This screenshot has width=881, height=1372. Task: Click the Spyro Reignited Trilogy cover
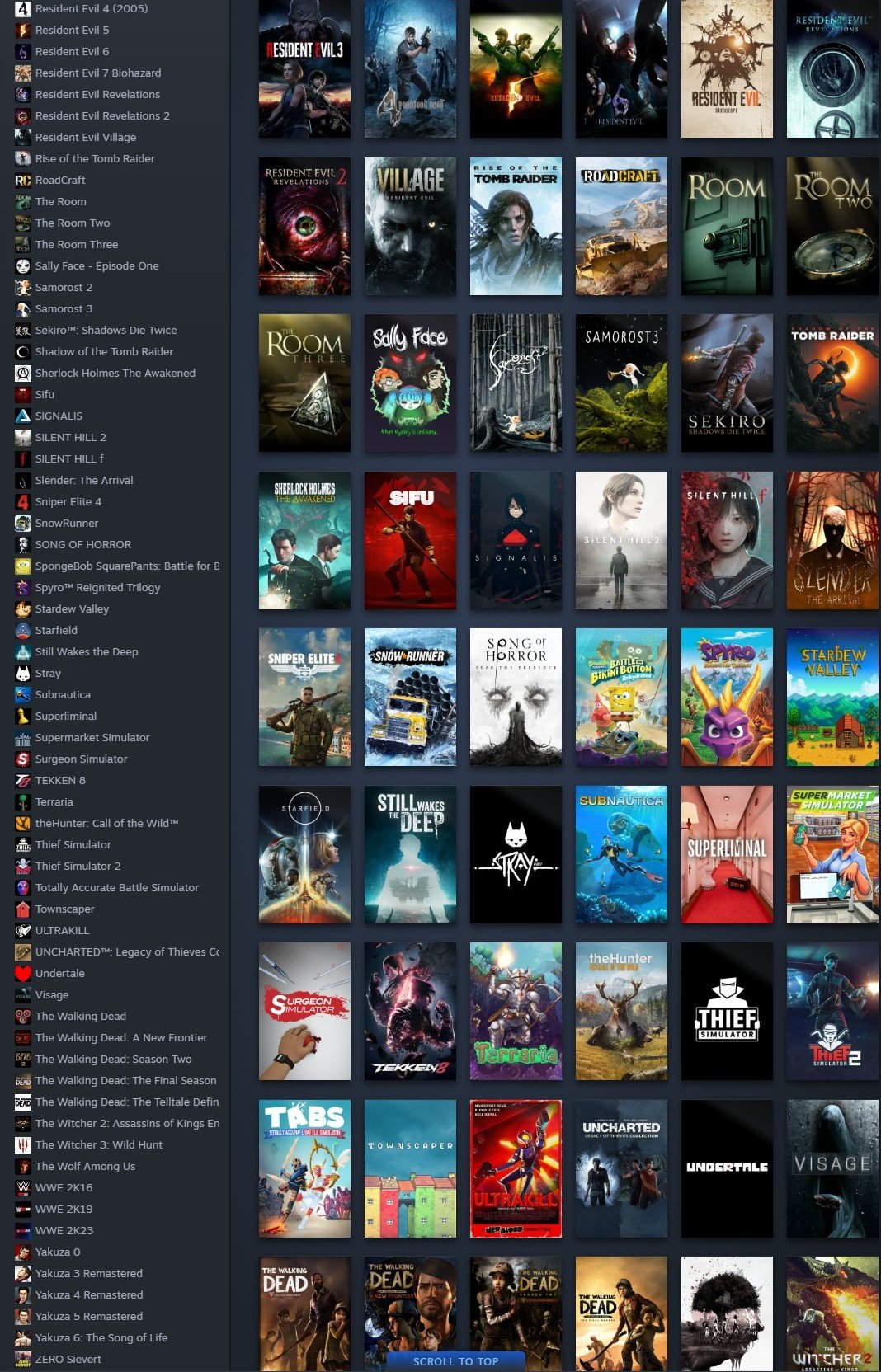pyautogui.click(x=727, y=697)
